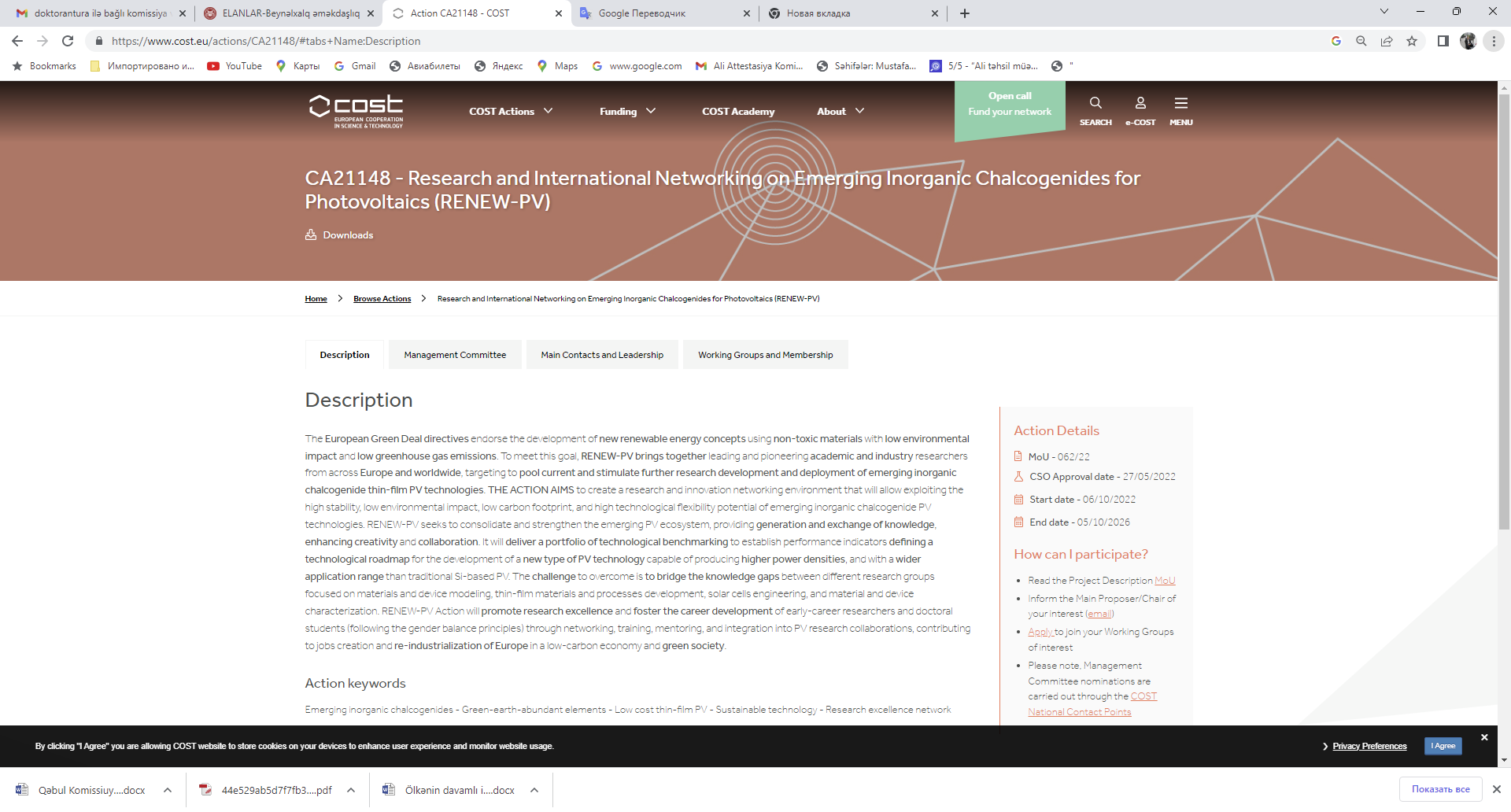Open the COST website search icon
The height and width of the screenshot is (812, 1511).
pos(1095,104)
